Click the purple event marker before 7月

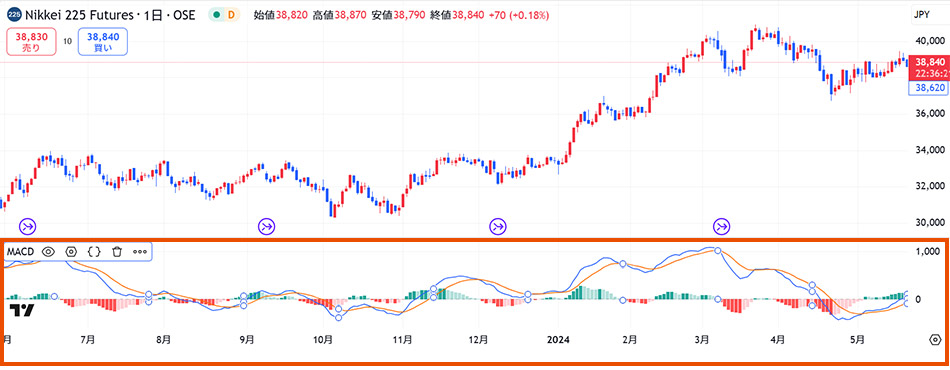(x=28, y=226)
